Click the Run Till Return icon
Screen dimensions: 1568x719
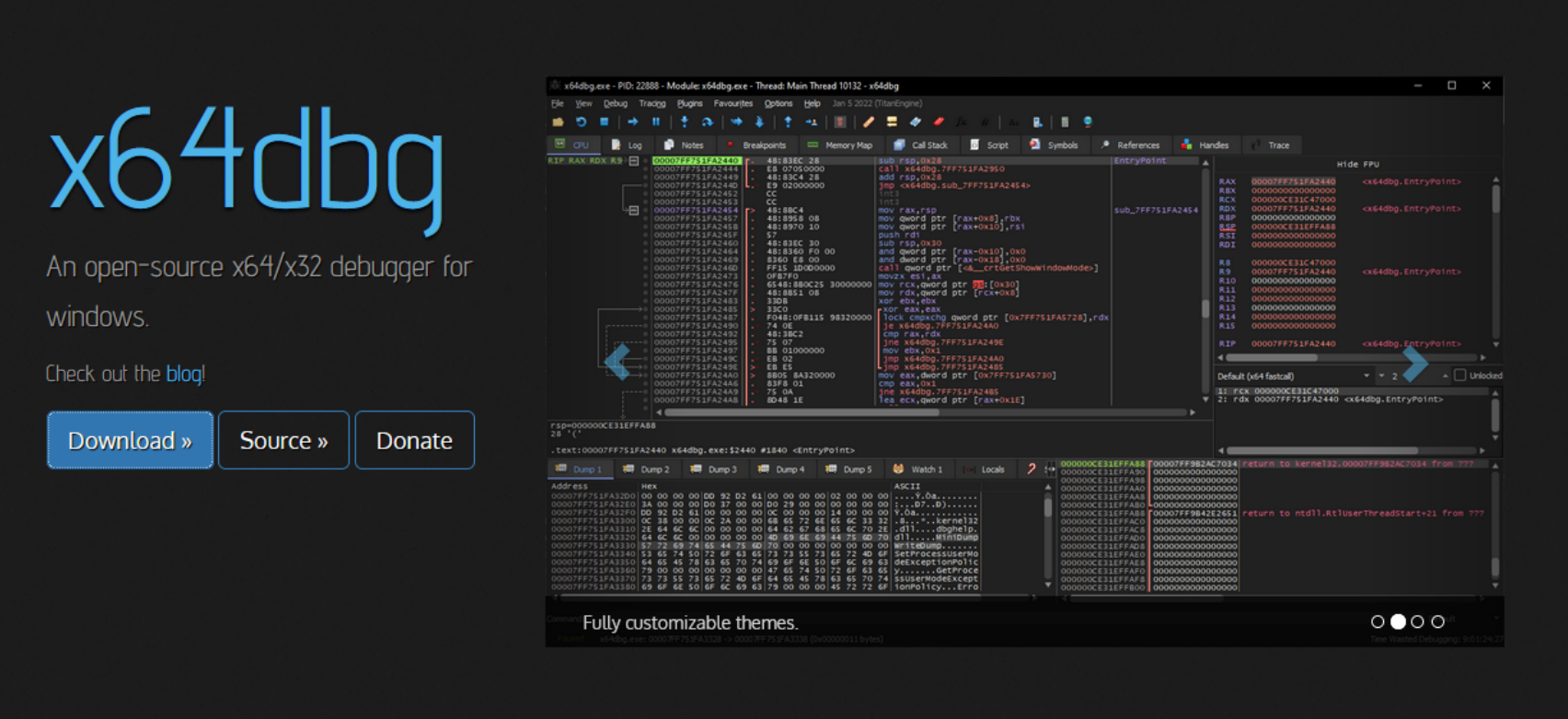point(788,122)
